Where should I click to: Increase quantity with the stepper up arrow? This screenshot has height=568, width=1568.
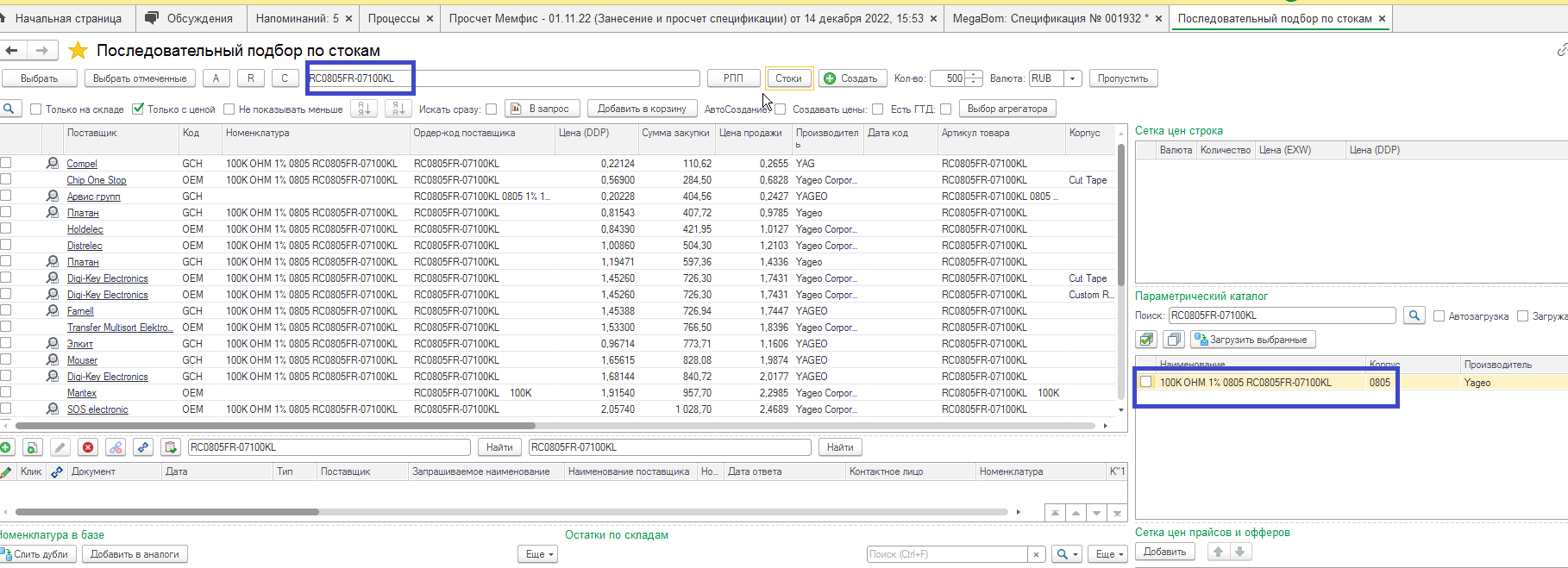pos(974,75)
